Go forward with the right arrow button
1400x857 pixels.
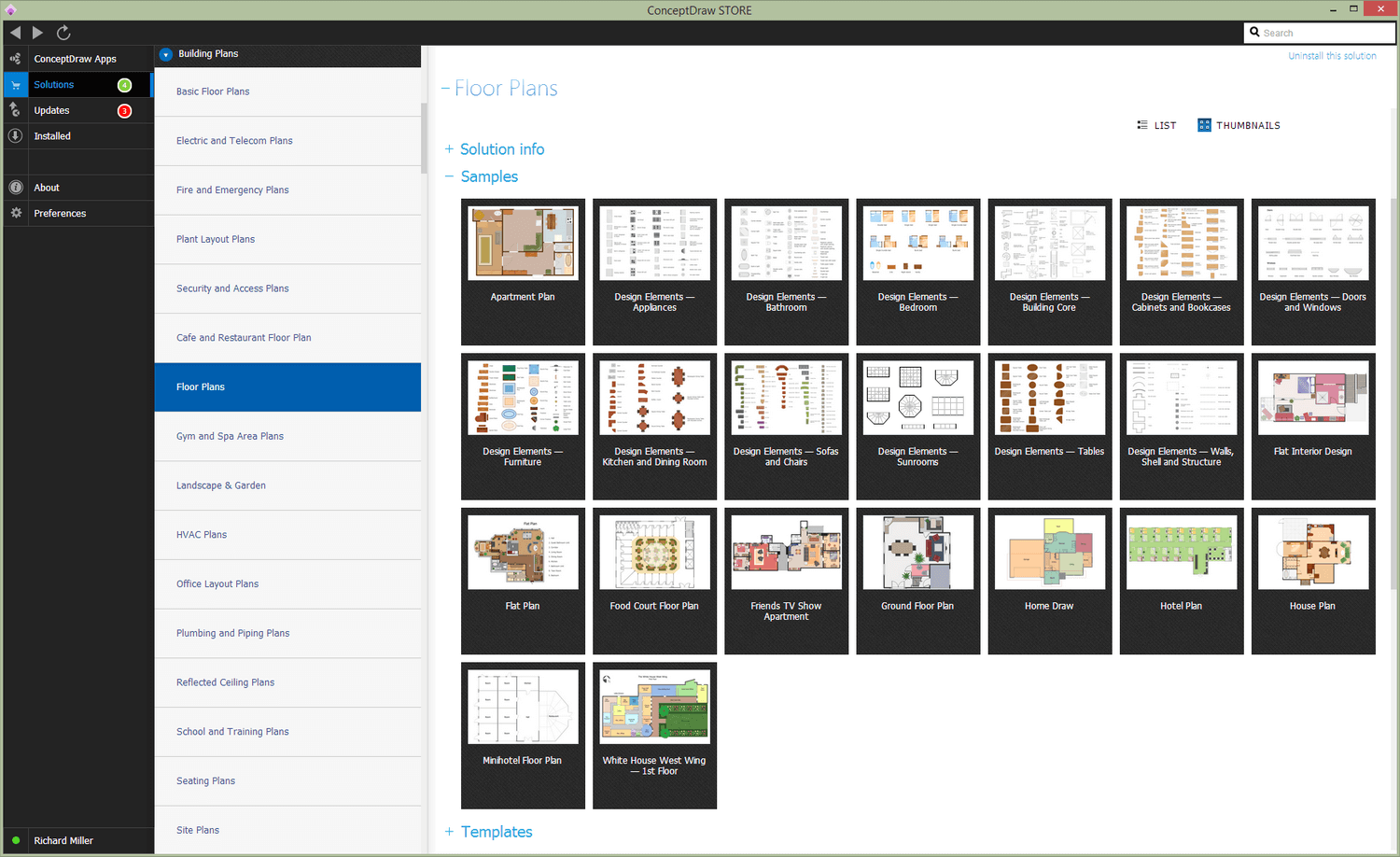click(x=37, y=33)
